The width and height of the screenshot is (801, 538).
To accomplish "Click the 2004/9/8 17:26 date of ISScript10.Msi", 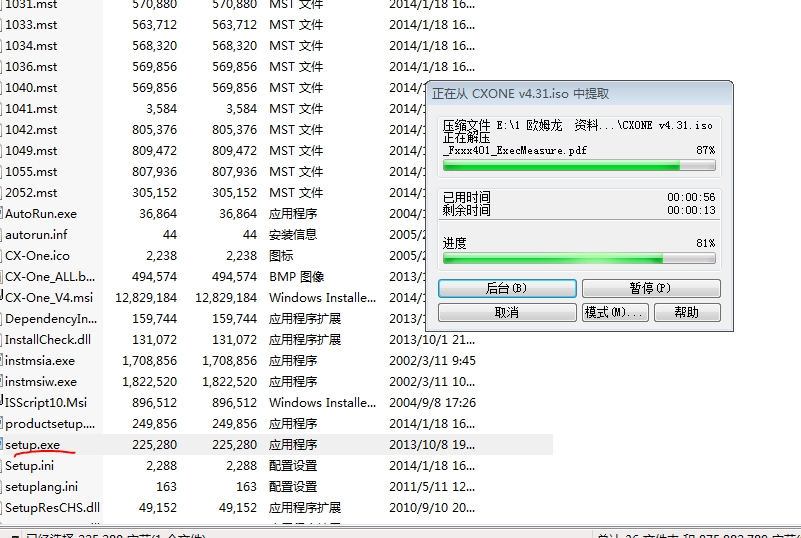I will coord(433,403).
